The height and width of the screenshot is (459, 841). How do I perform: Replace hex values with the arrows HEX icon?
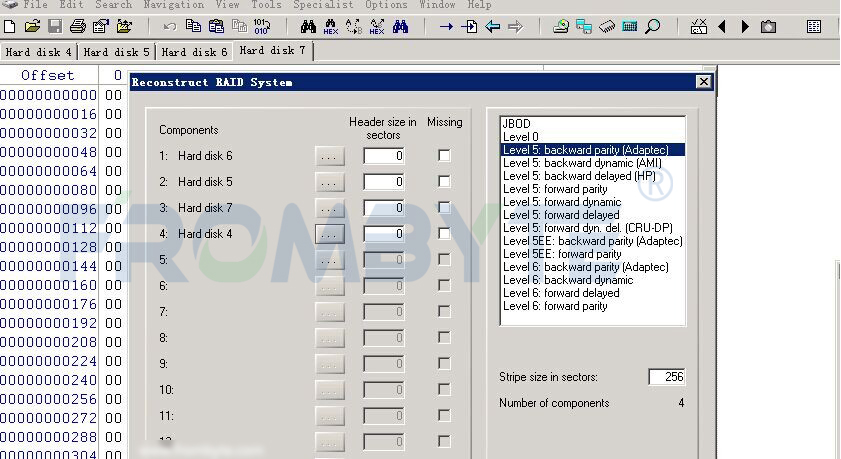click(377, 27)
